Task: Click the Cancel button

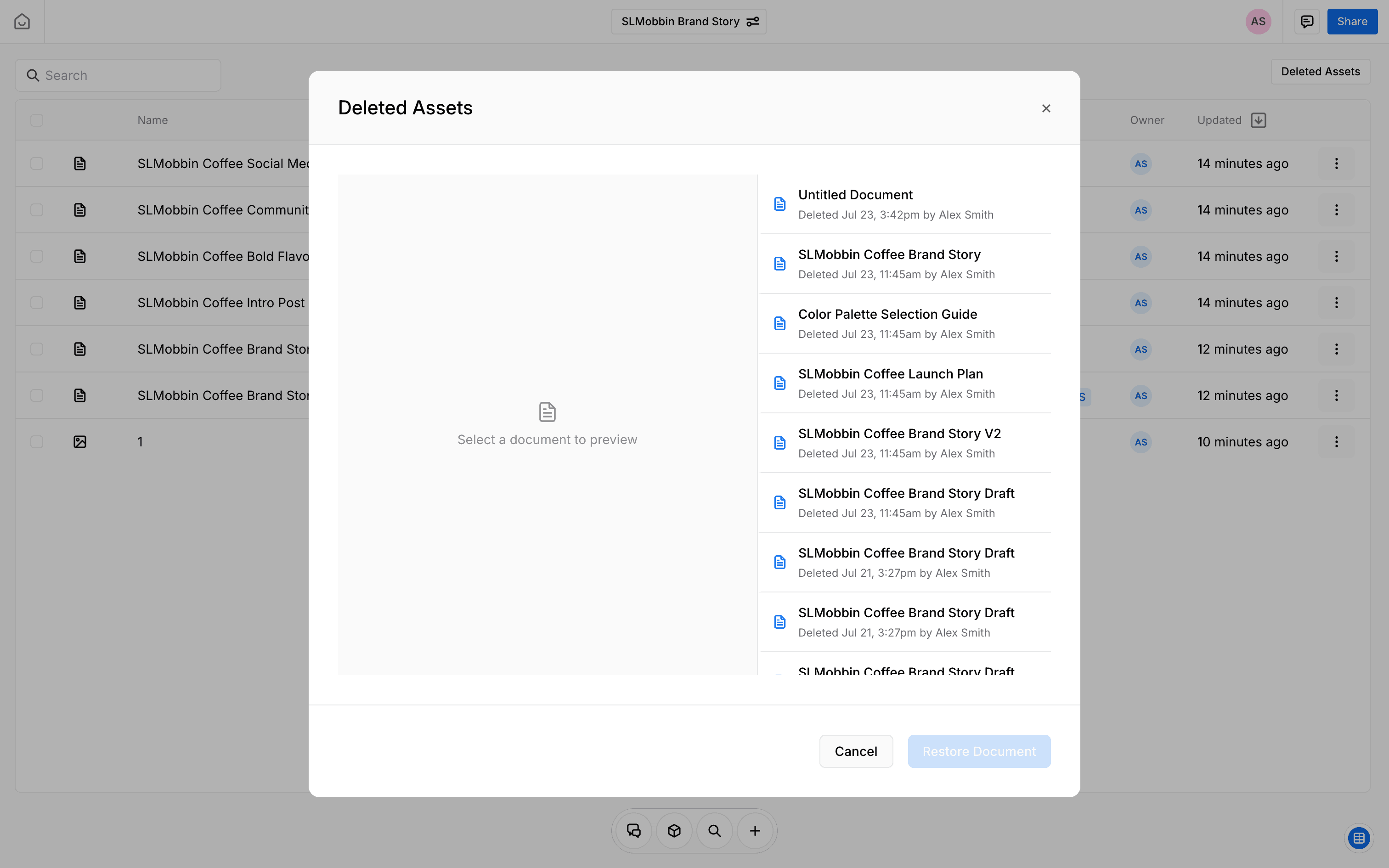Action: (x=856, y=751)
